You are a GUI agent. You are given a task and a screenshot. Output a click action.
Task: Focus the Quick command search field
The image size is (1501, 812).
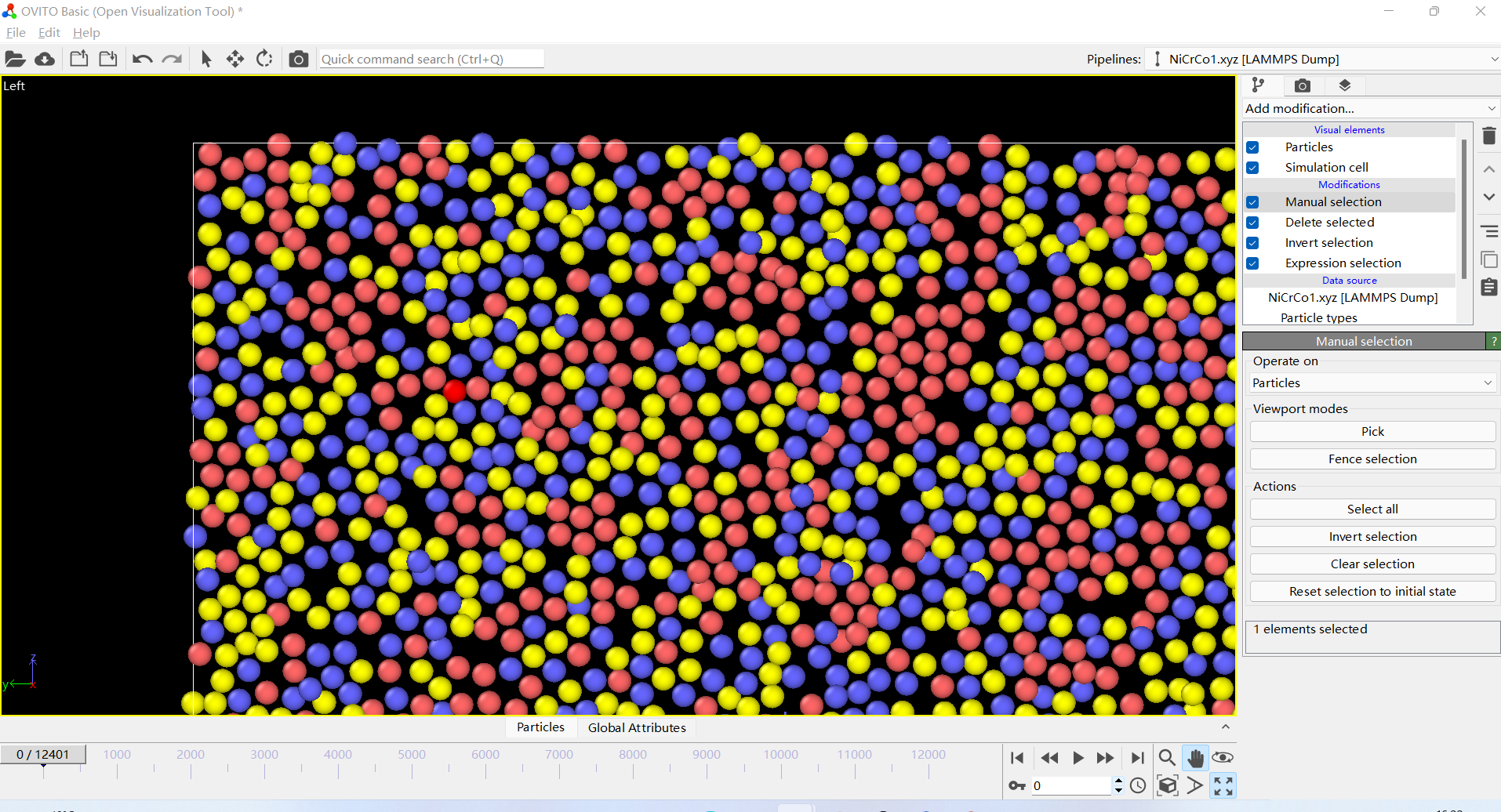pos(431,59)
